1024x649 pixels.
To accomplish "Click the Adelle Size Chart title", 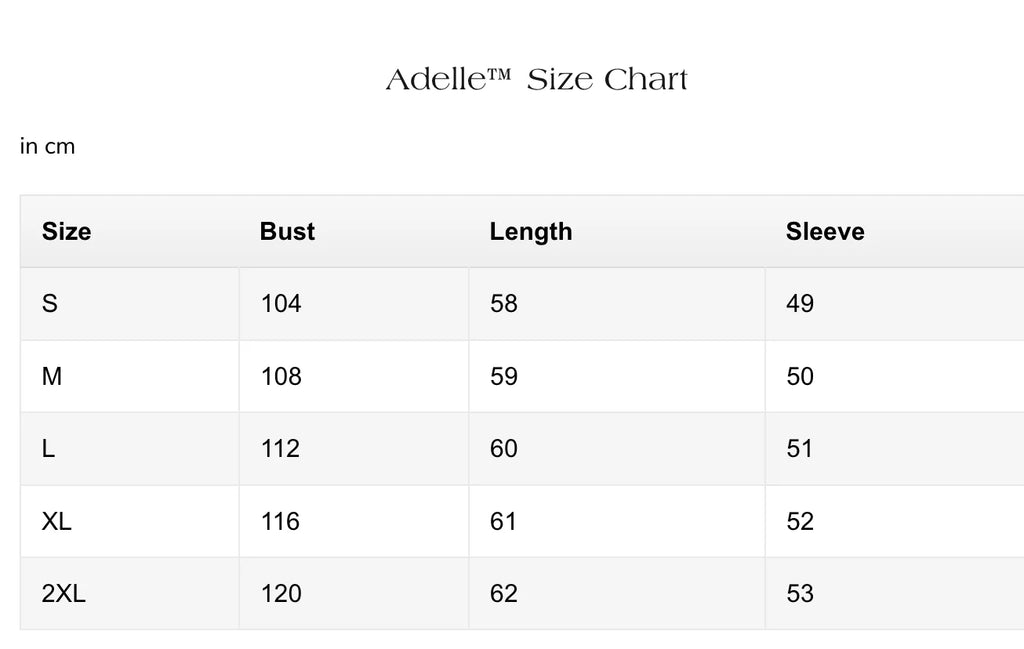I will point(537,80).
